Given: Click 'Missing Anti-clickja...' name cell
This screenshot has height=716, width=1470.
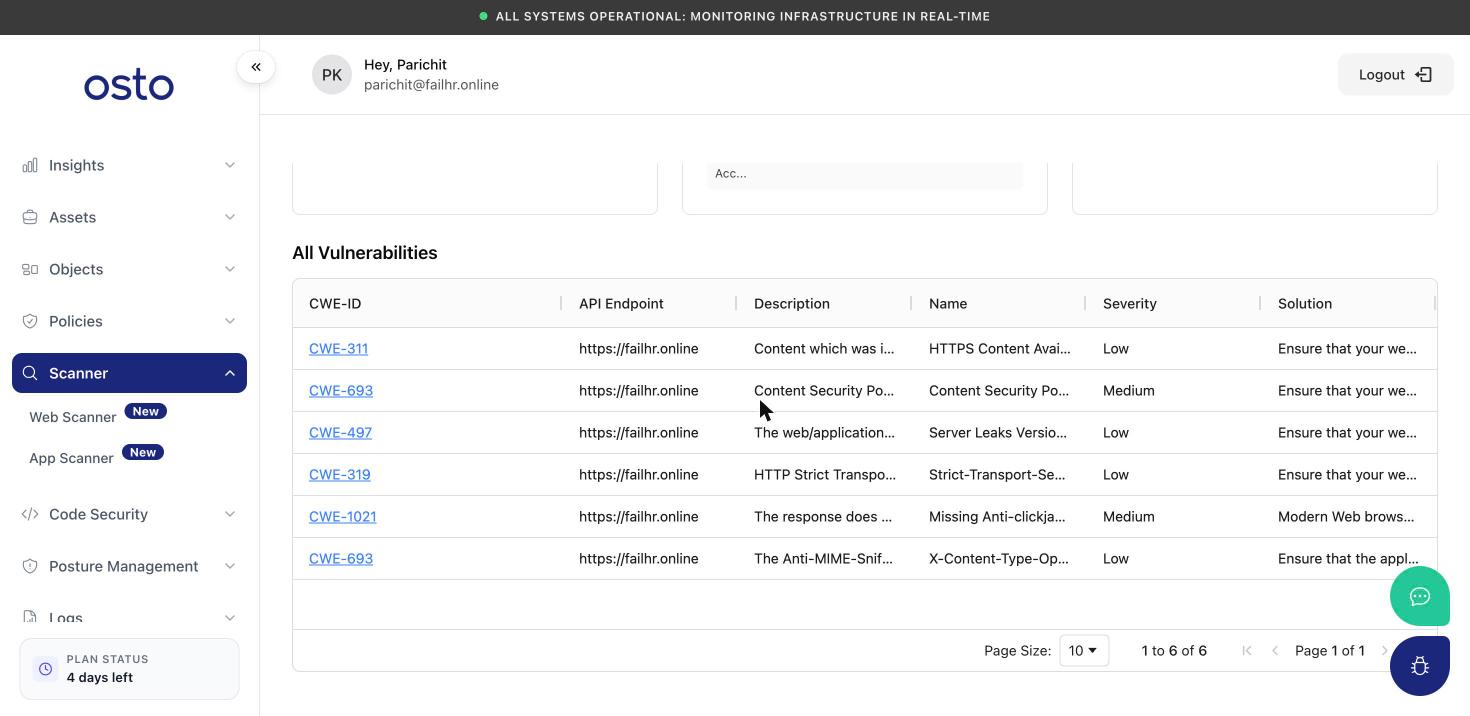Looking at the screenshot, I should pos(997,517).
